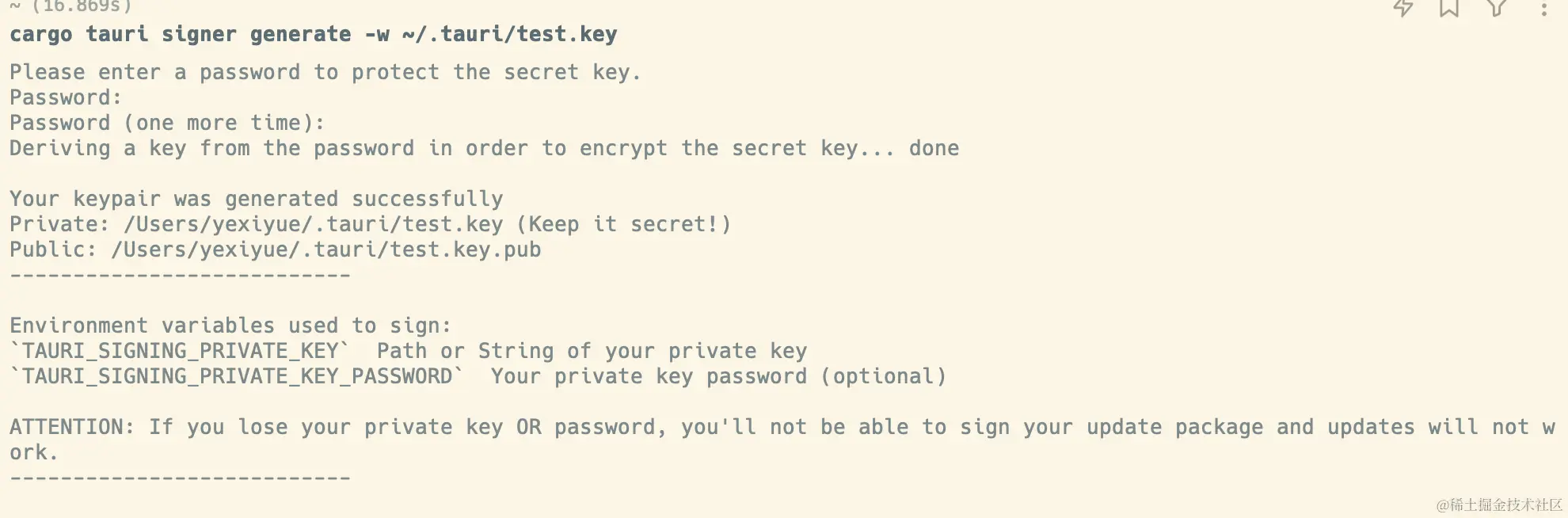Click the 稀土掘金技术社区 watermark text

pos(1499,505)
